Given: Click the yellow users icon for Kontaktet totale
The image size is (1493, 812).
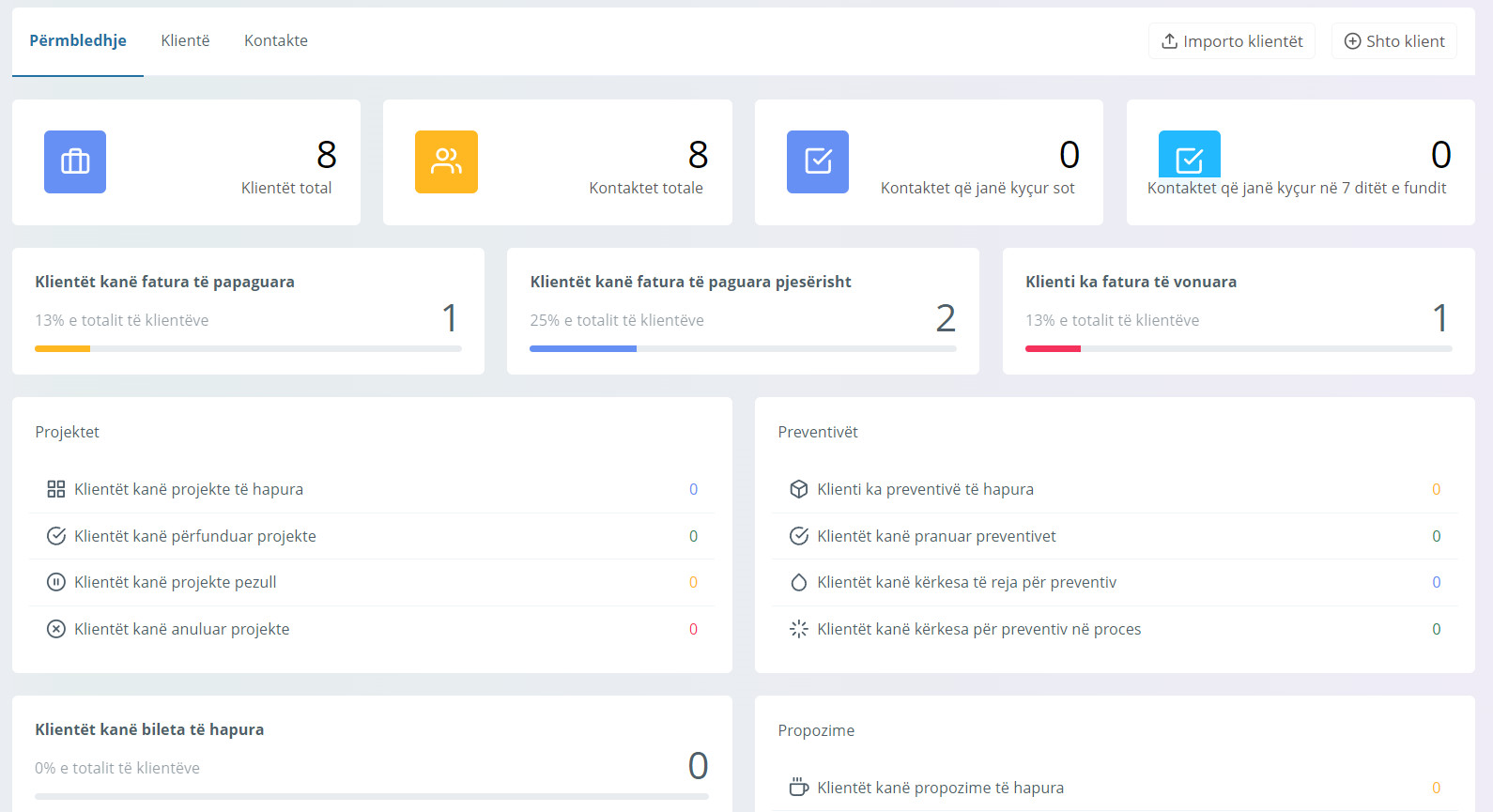Looking at the screenshot, I should click(446, 161).
